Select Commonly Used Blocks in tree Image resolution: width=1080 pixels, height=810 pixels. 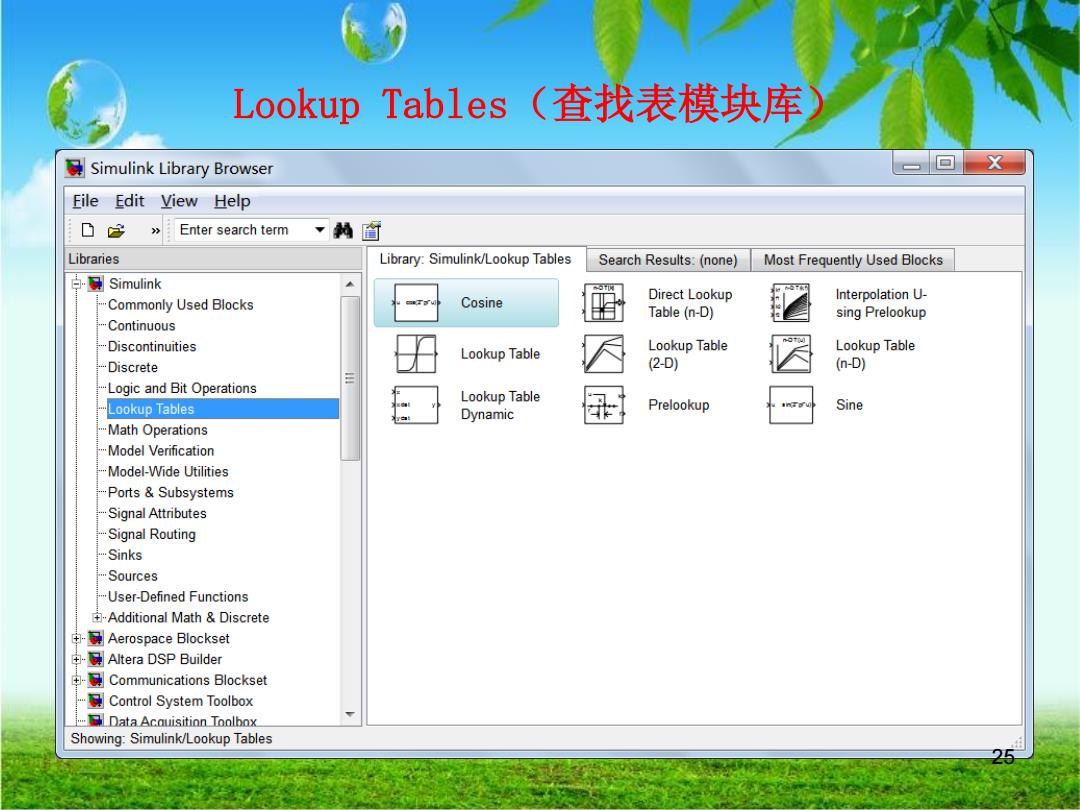point(180,305)
